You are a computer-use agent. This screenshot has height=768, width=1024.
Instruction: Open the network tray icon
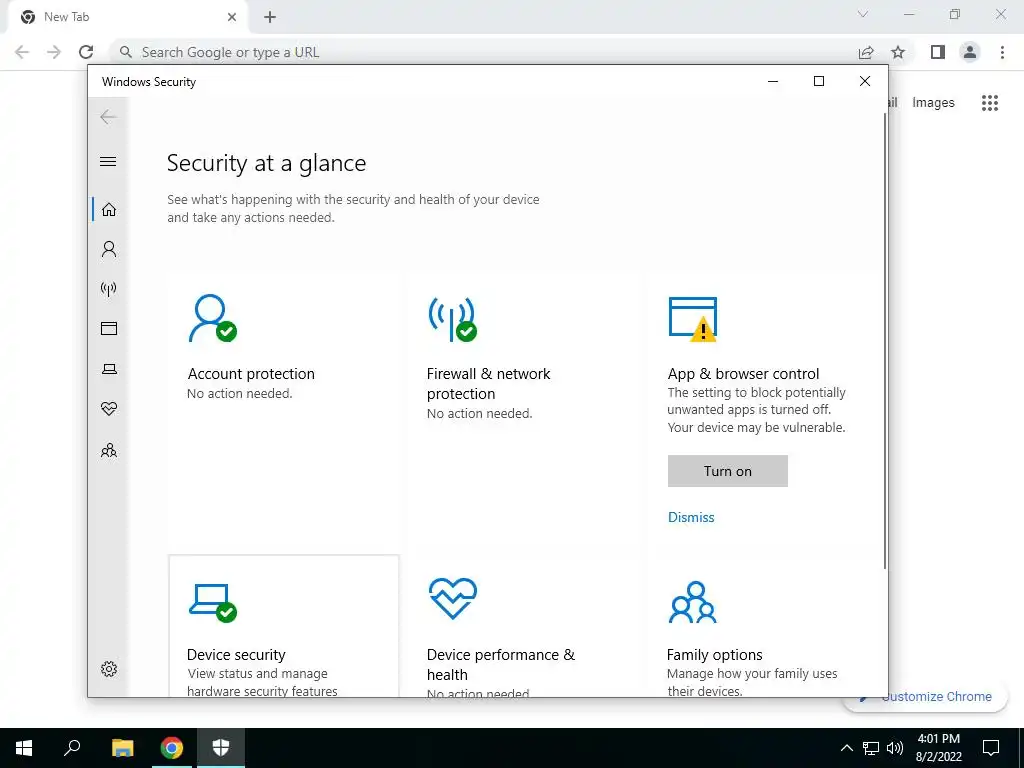point(871,748)
